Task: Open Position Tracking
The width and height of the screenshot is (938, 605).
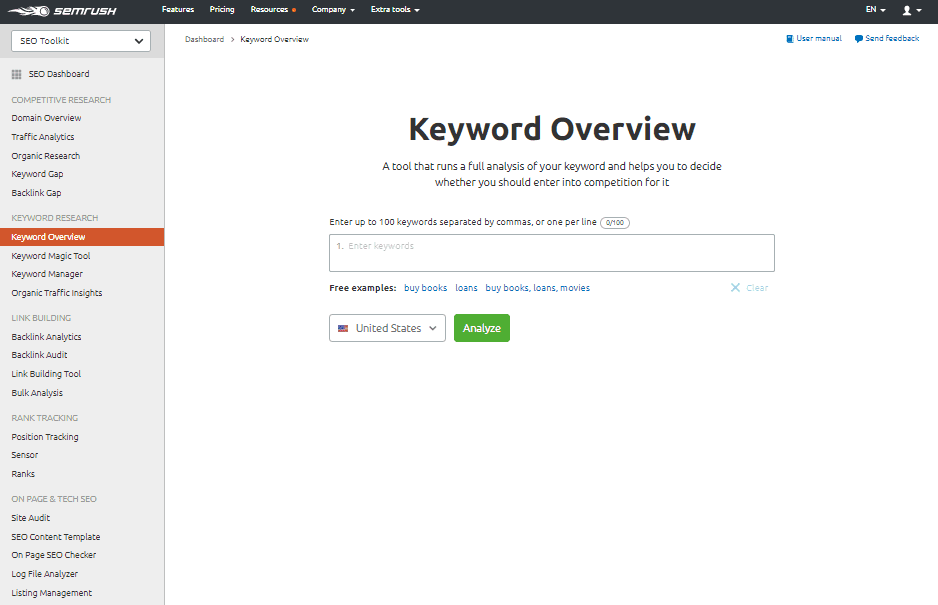Action: pos(45,437)
